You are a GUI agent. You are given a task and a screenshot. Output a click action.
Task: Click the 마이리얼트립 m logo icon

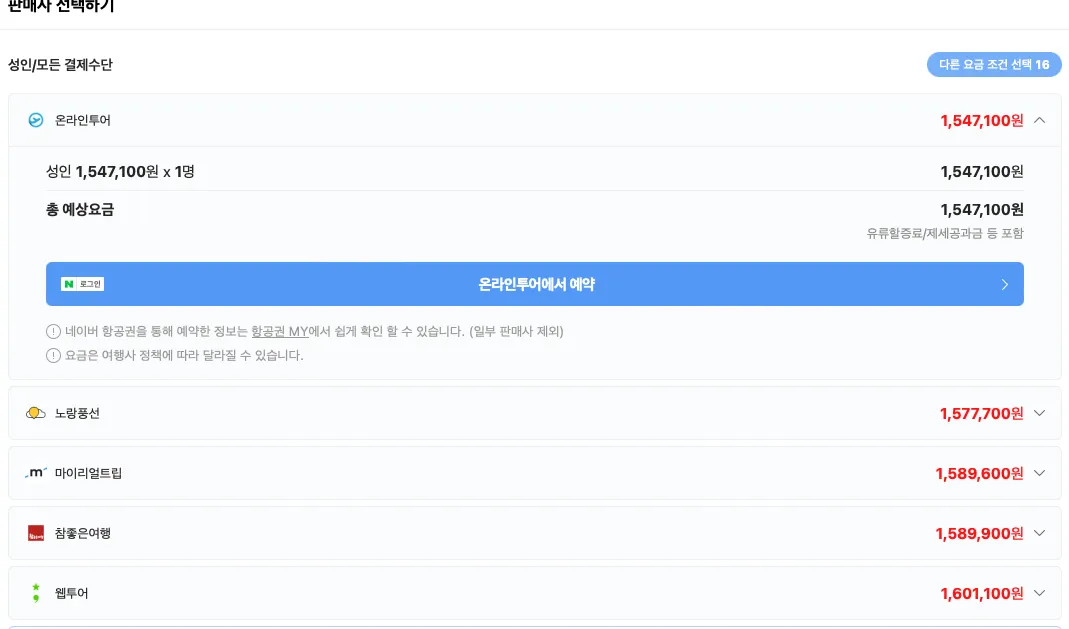click(x=35, y=472)
